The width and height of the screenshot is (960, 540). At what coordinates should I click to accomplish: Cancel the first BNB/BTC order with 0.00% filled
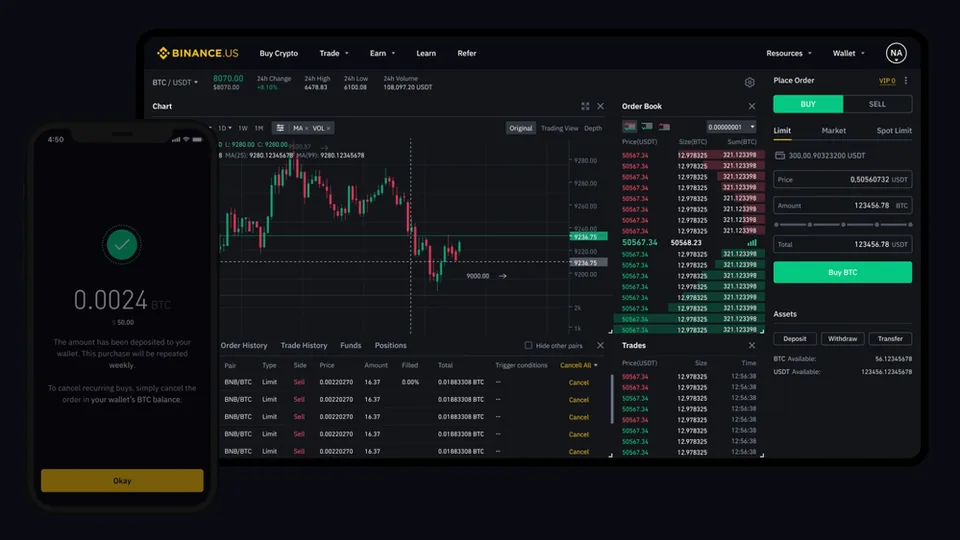click(x=579, y=383)
